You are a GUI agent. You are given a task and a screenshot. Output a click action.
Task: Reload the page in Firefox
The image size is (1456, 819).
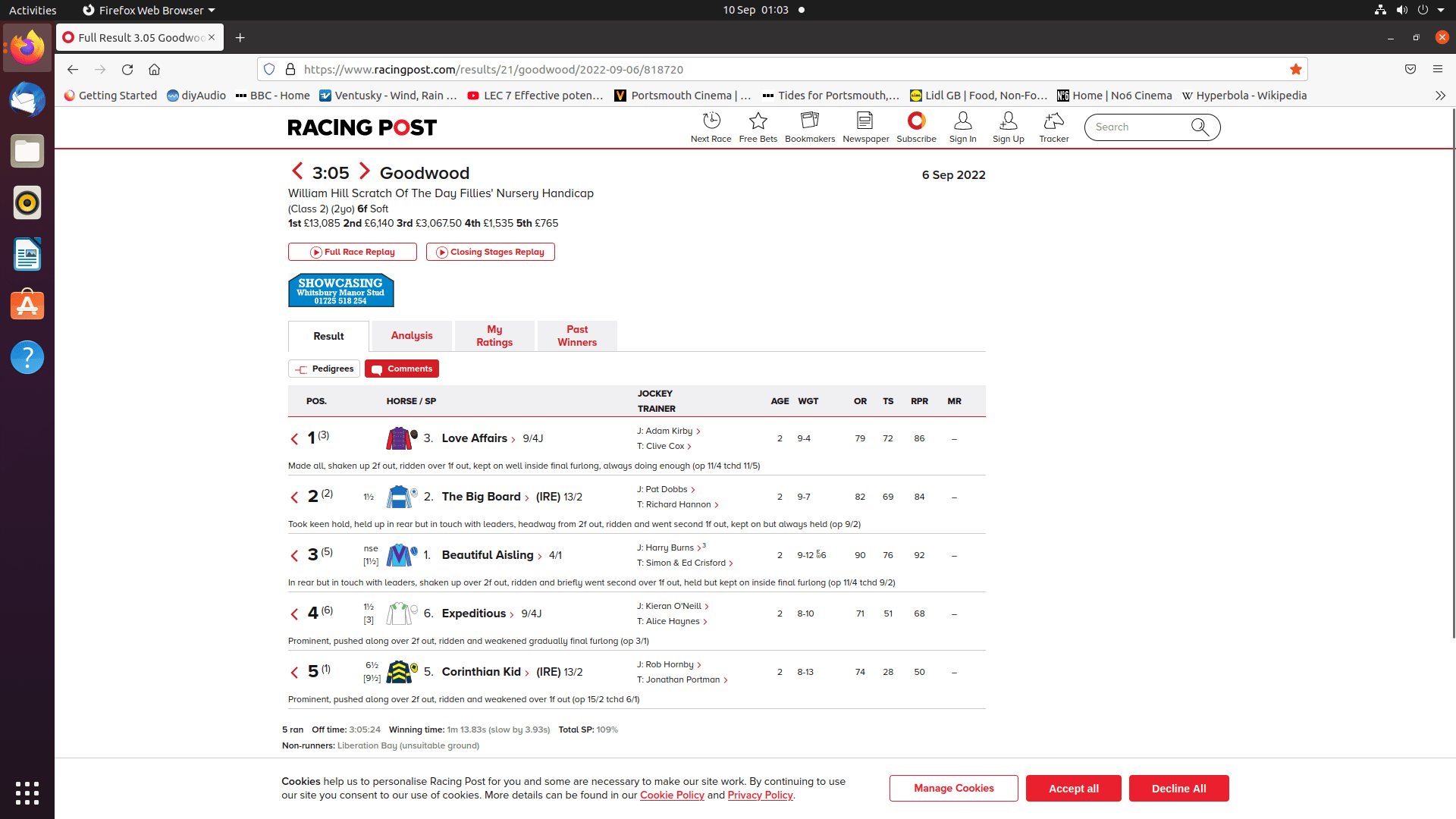click(127, 69)
